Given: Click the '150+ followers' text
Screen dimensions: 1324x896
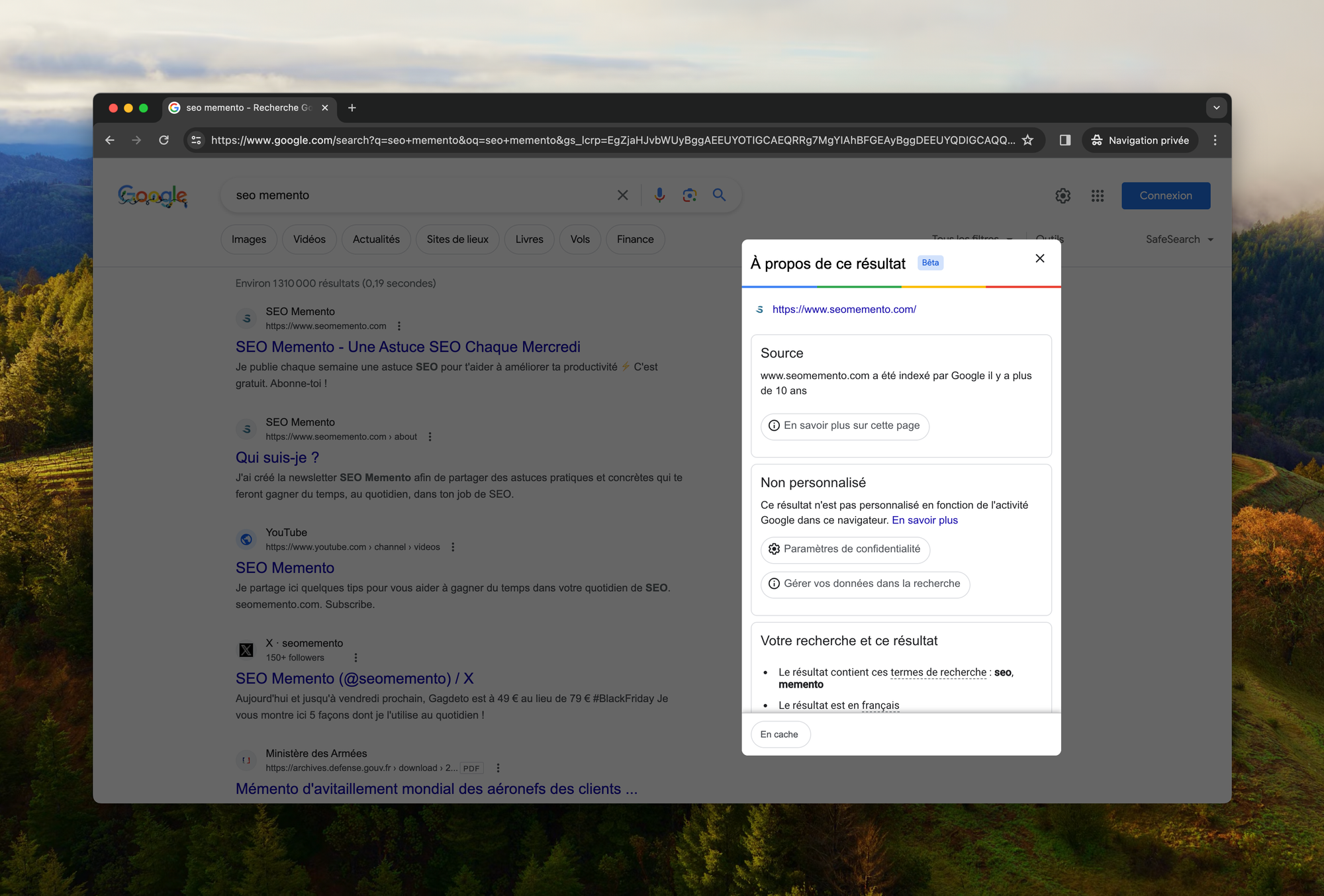Looking at the screenshot, I should click(x=295, y=658).
